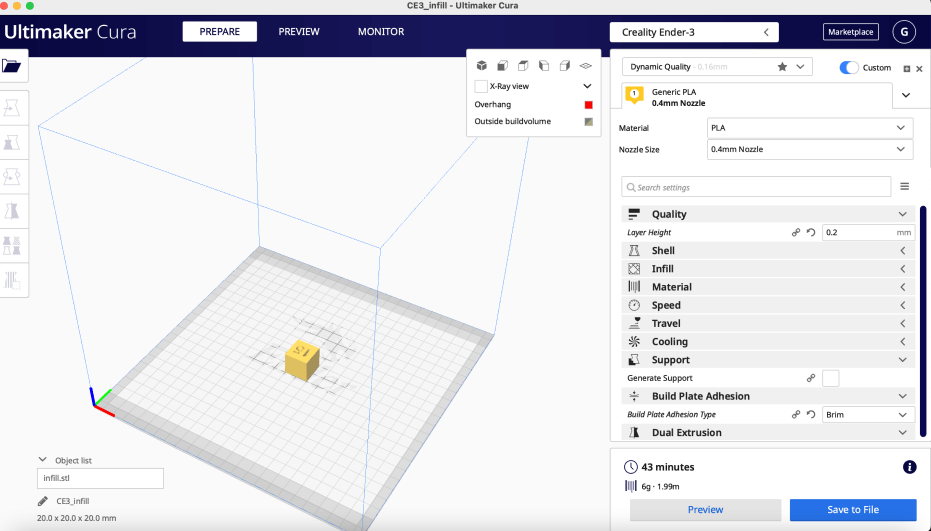
Task: Click the Outside buildvolume color swatch
Action: coord(588,122)
